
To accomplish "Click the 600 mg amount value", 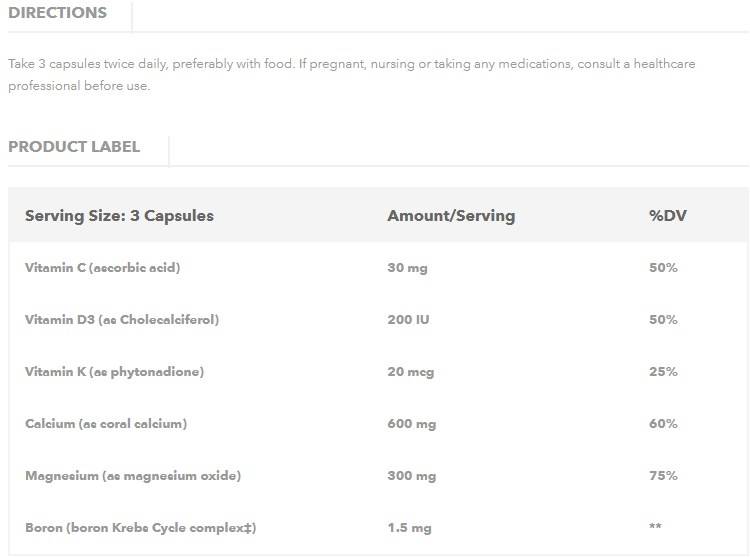I will (411, 423).
